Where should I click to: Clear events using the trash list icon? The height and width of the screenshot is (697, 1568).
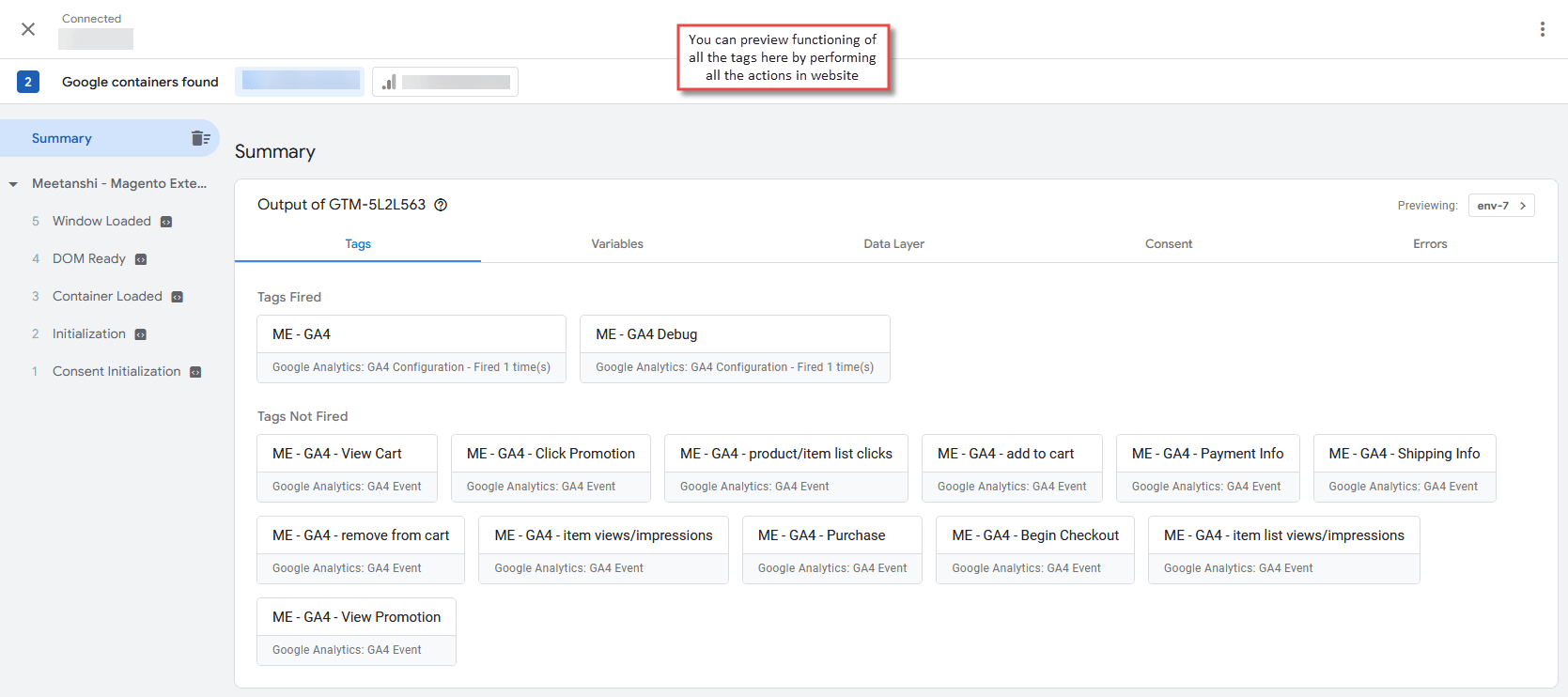coord(200,138)
